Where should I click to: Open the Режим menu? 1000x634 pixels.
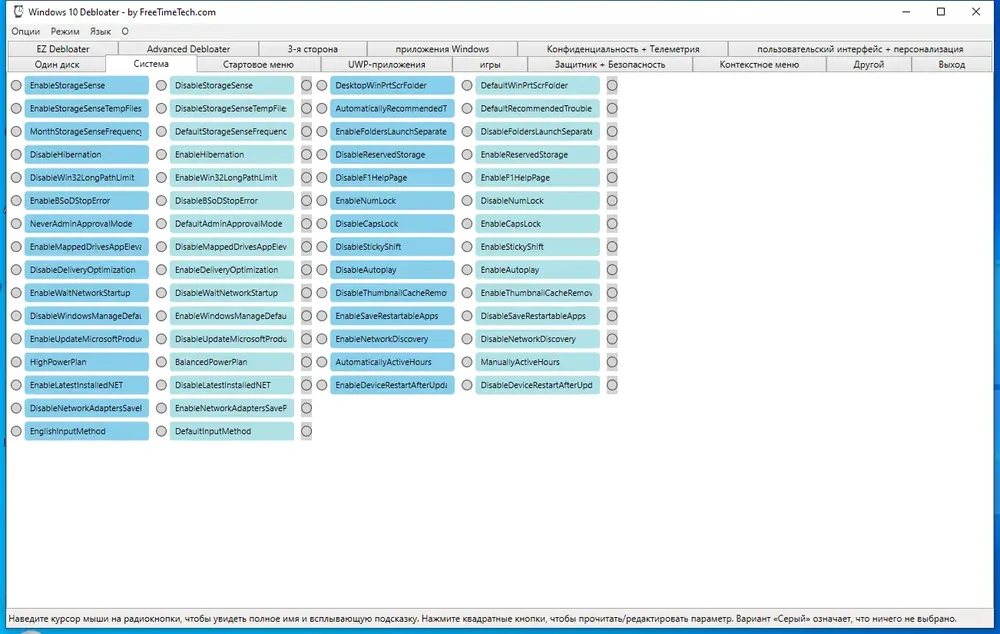(65, 31)
